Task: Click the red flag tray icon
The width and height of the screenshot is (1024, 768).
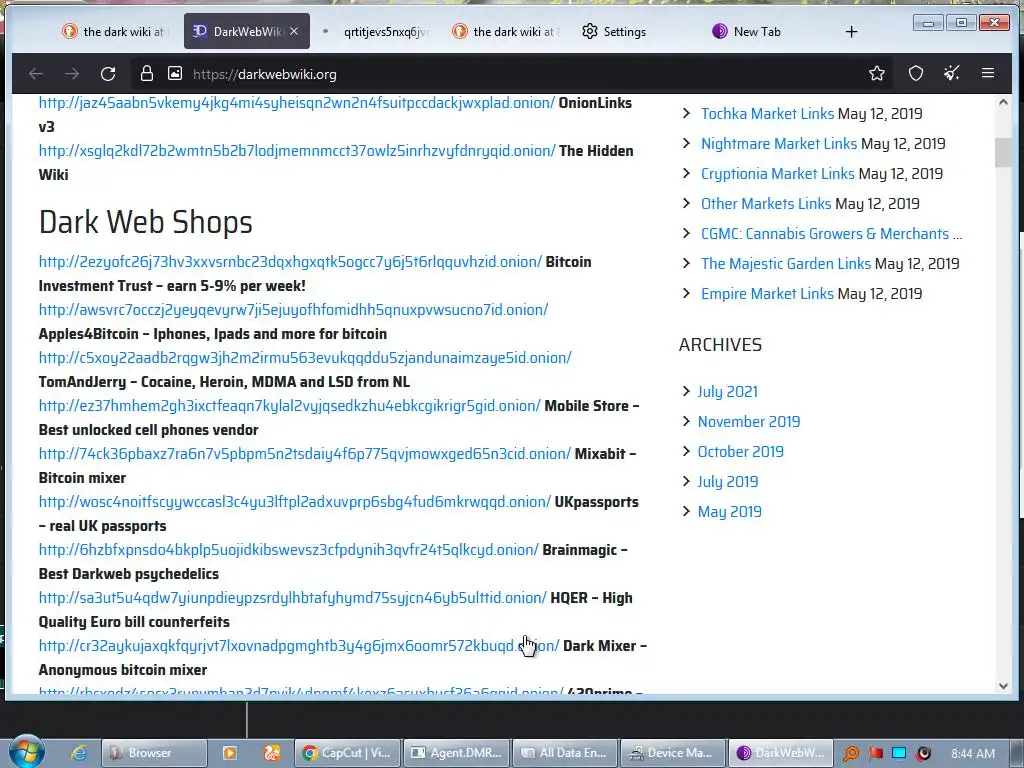Action: coord(875,754)
